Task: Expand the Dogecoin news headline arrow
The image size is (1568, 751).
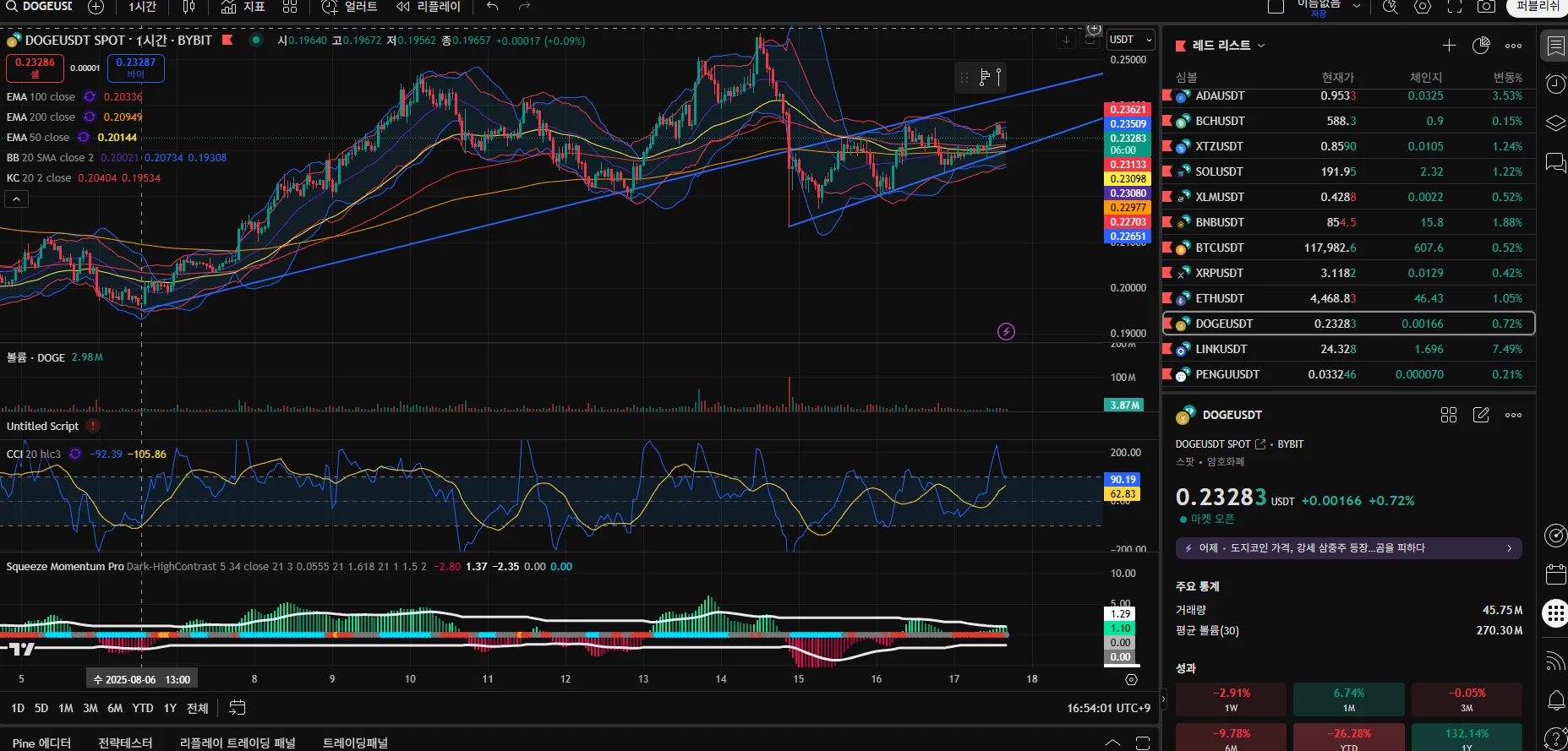Action: [1510, 548]
